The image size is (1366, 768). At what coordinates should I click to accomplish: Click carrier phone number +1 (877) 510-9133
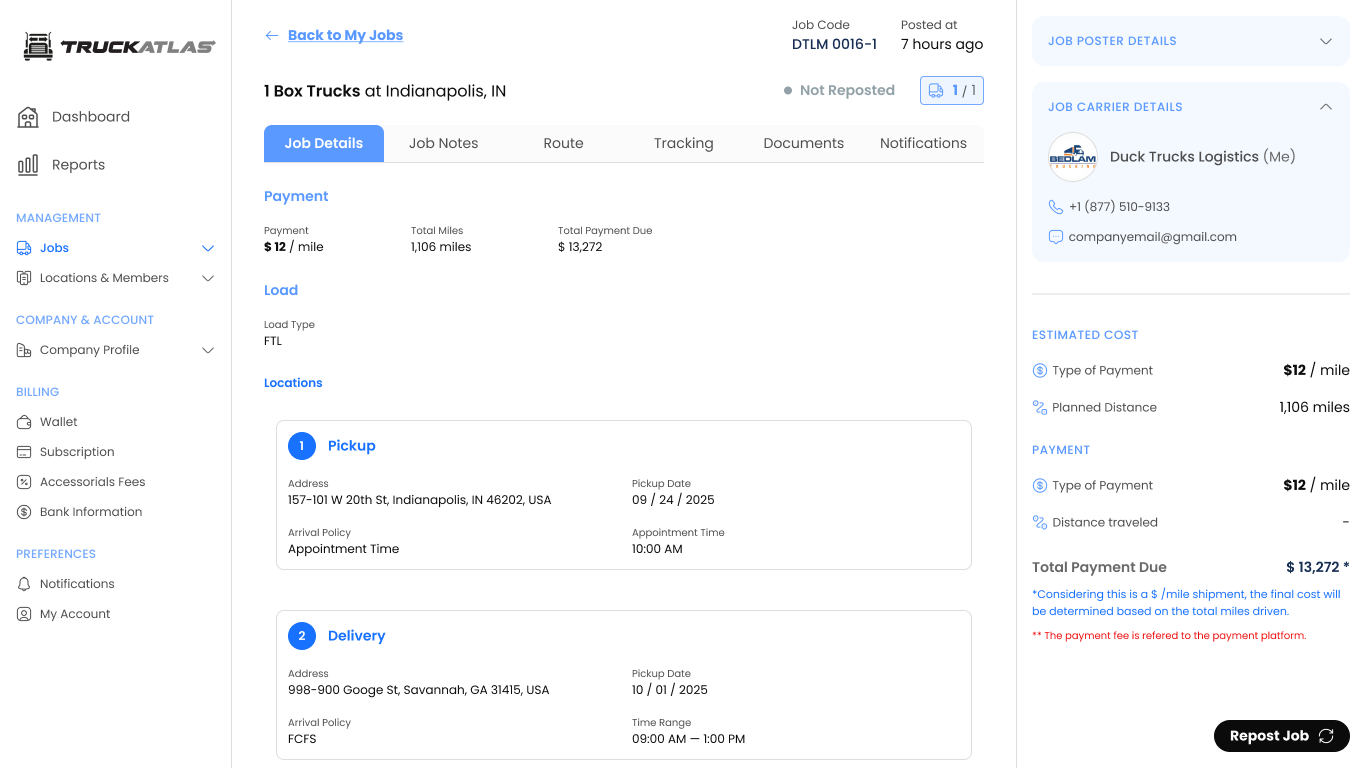(x=1119, y=207)
